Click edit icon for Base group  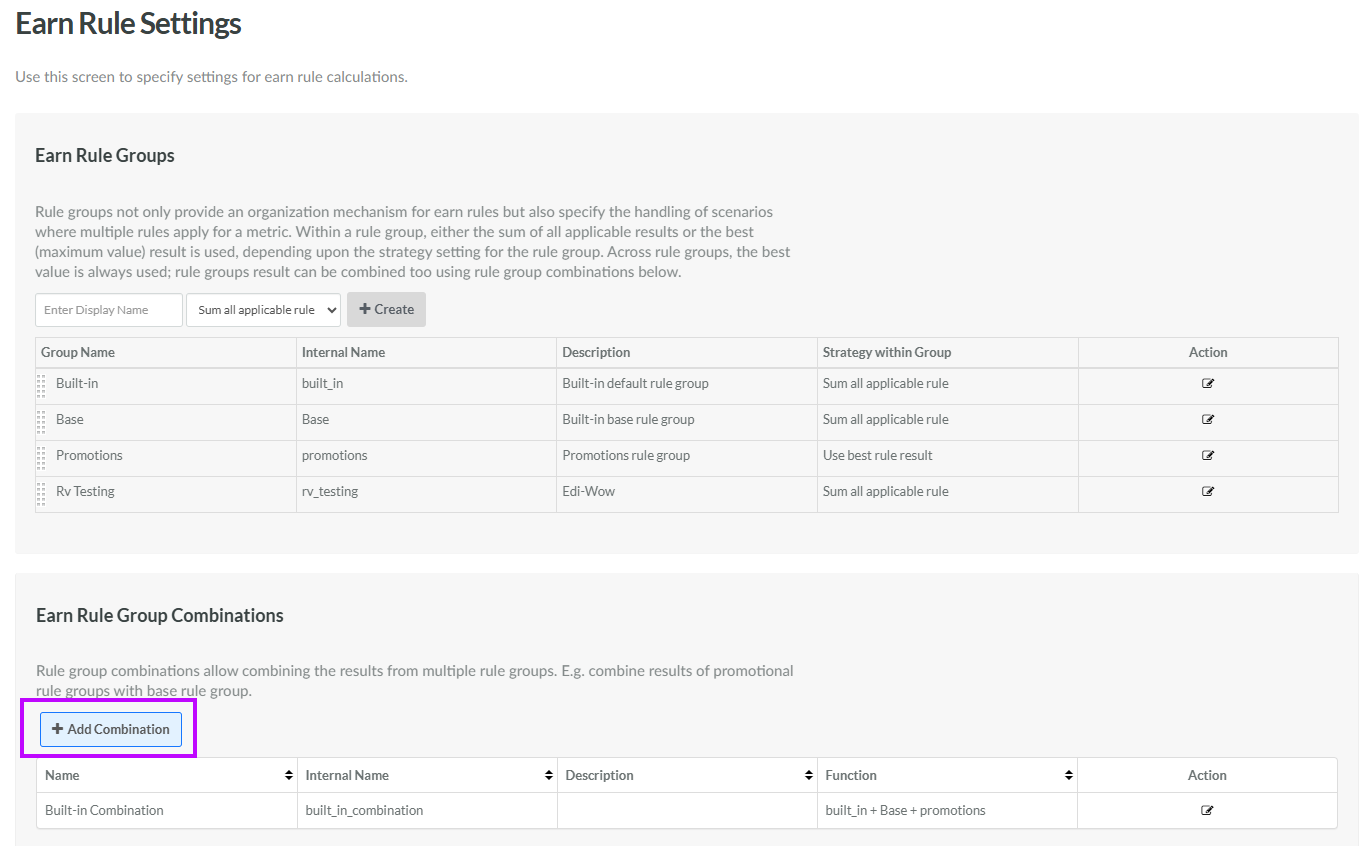click(x=1207, y=419)
